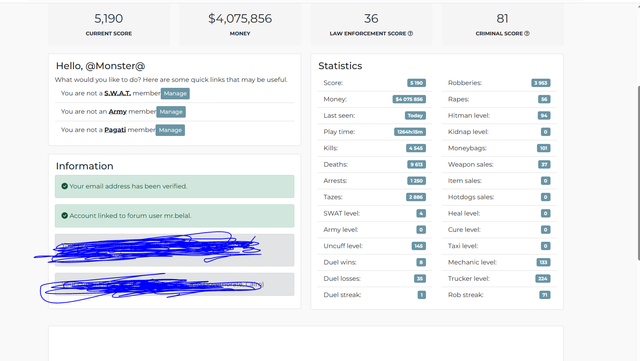This screenshot has width=640, height=361.
Task: Click the Play time badge '1264h:15m'
Action: [410, 132]
